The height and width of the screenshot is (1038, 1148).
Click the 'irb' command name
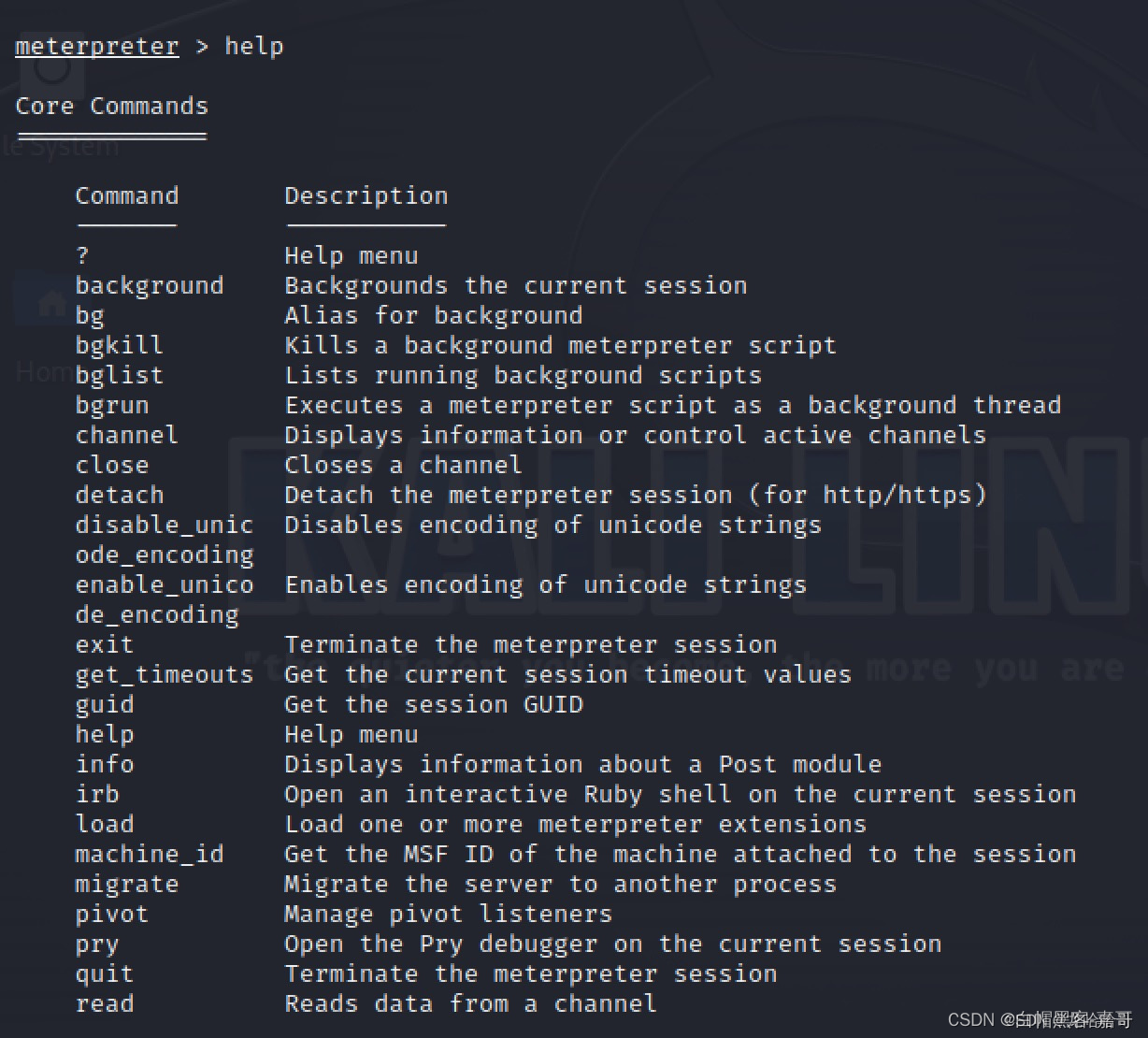[x=96, y=794]
